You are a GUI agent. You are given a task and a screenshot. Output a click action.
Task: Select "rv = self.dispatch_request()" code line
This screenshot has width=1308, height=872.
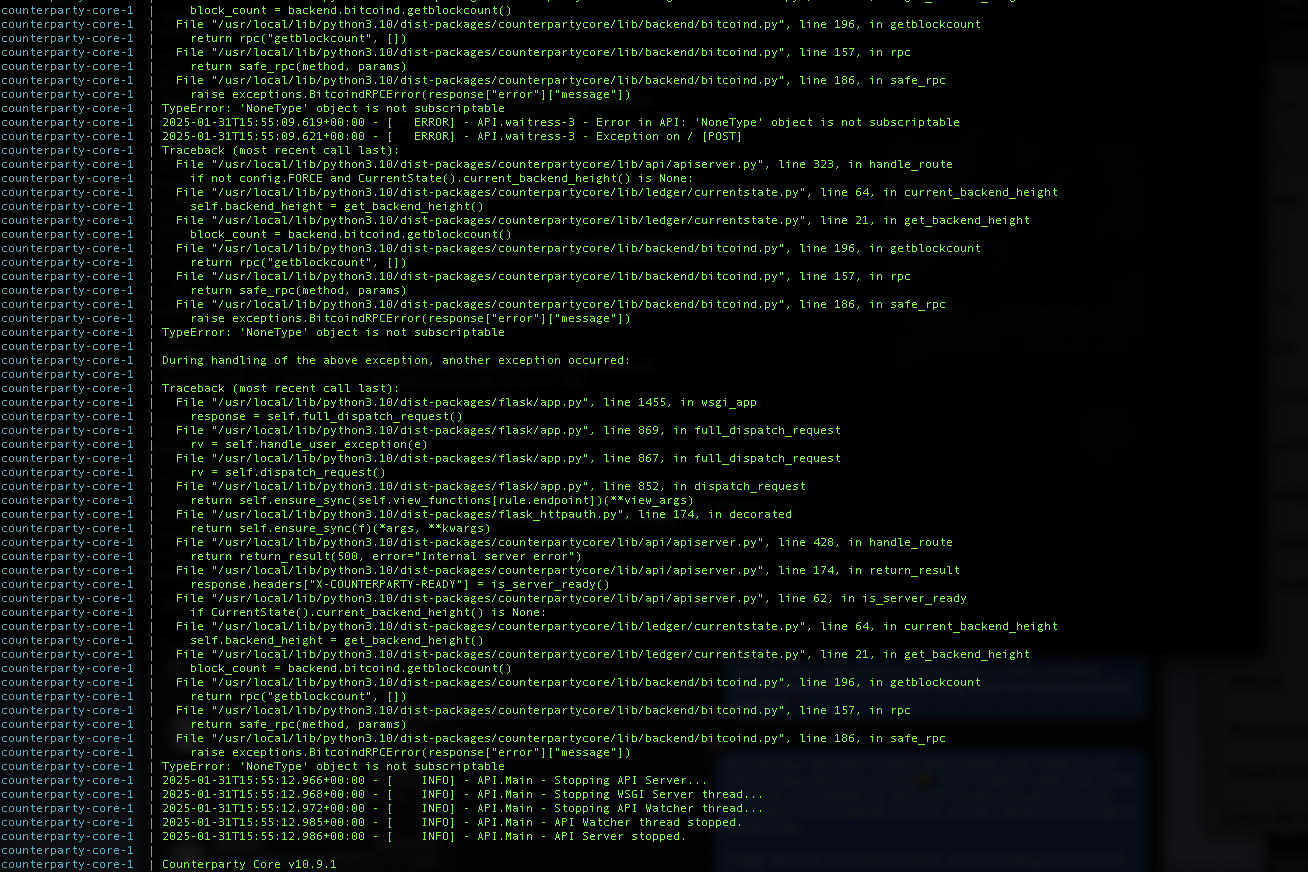287,472
